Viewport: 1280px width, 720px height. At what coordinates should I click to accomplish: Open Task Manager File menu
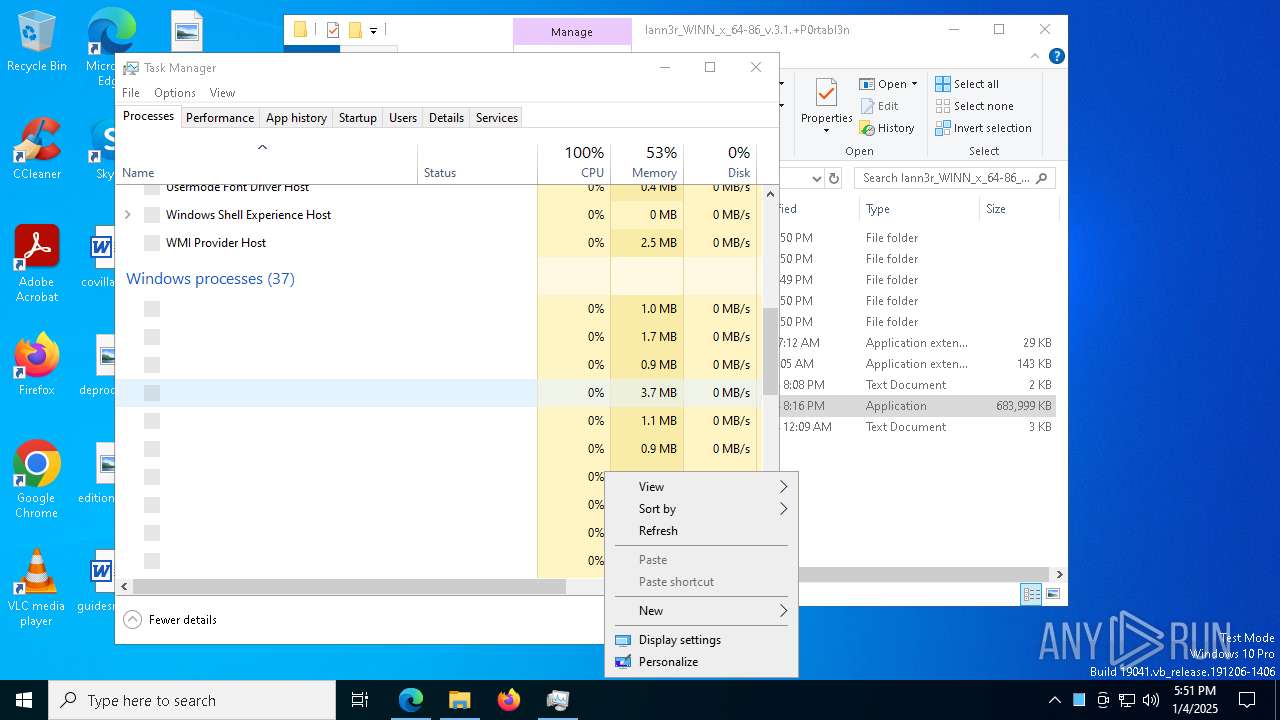[x=131, y=93]
